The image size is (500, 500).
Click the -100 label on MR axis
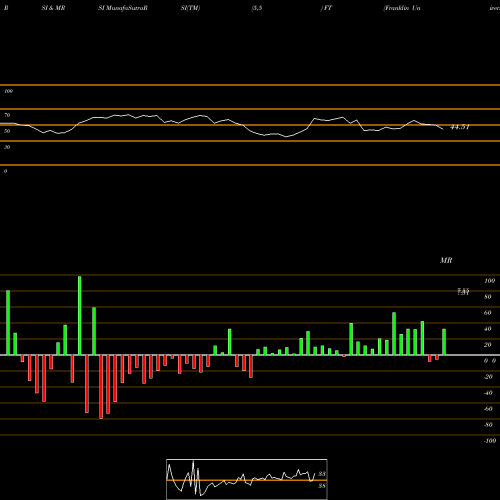(x=490, y=441)
